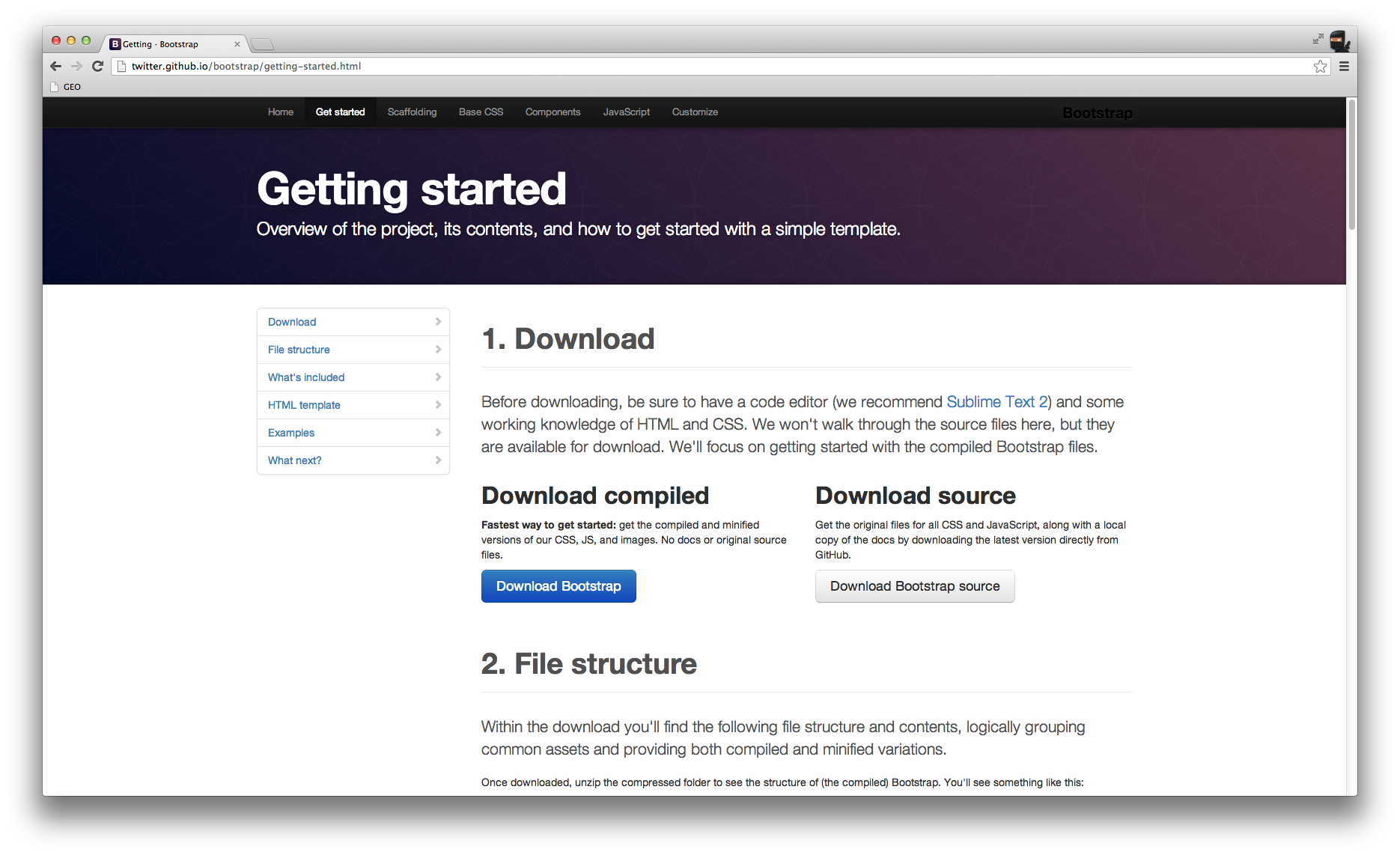Click the blue Download Bootstrap button
Screen dimensions: 1400x855
coord(559,586)
